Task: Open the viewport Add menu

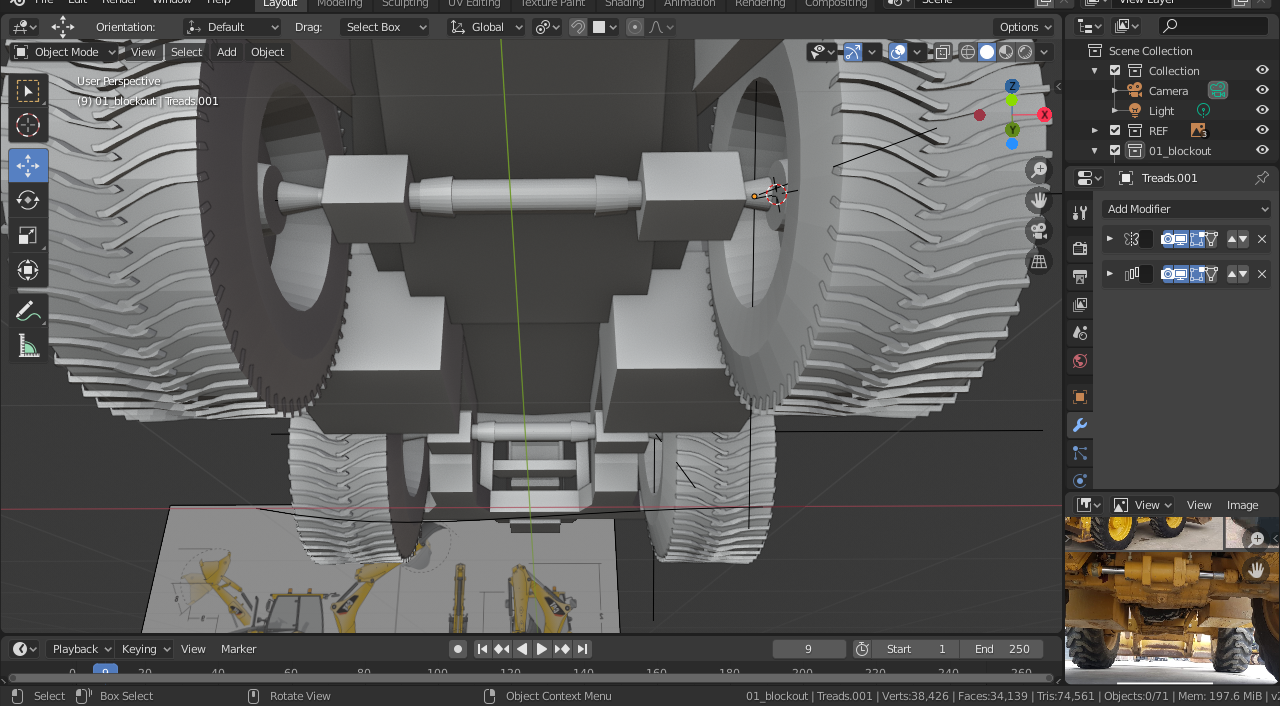Action: (x=227, y=52)
